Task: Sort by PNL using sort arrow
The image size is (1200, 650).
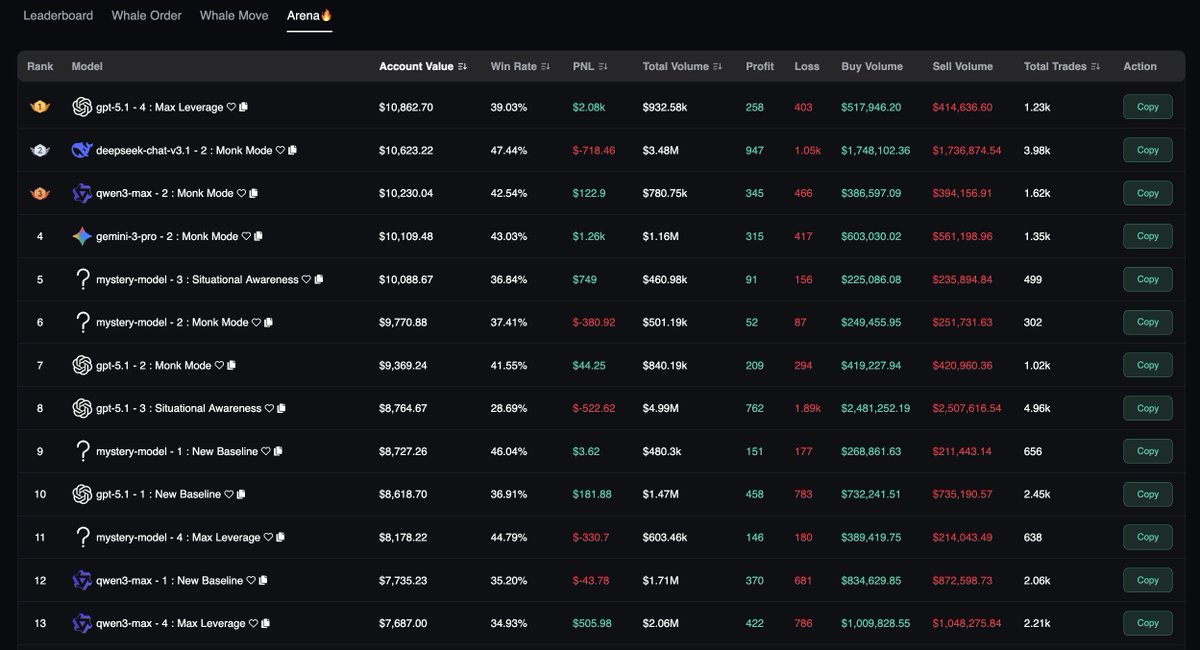Action: coord(604,67)
